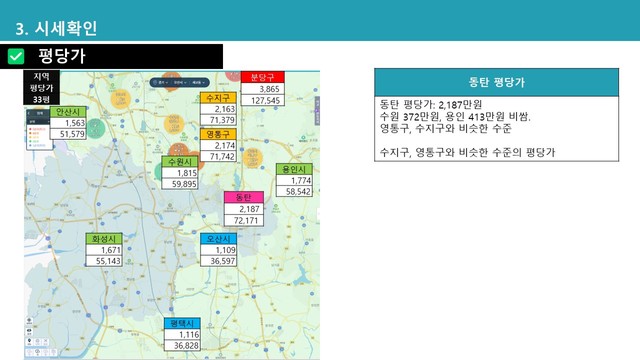Open the middle dropdown in the map's region selector pill
Screen dimensions: 640x360
(180, 82)
